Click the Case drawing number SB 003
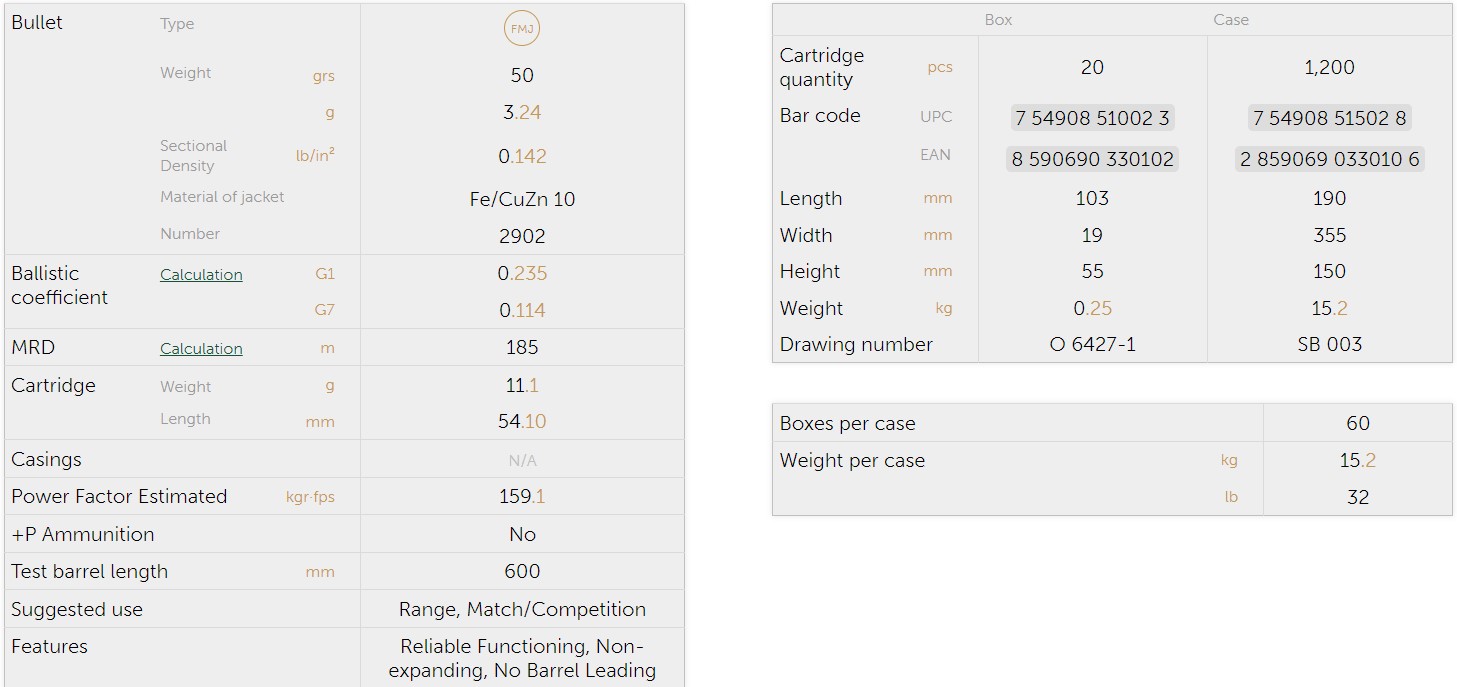 pos(1329,345)
